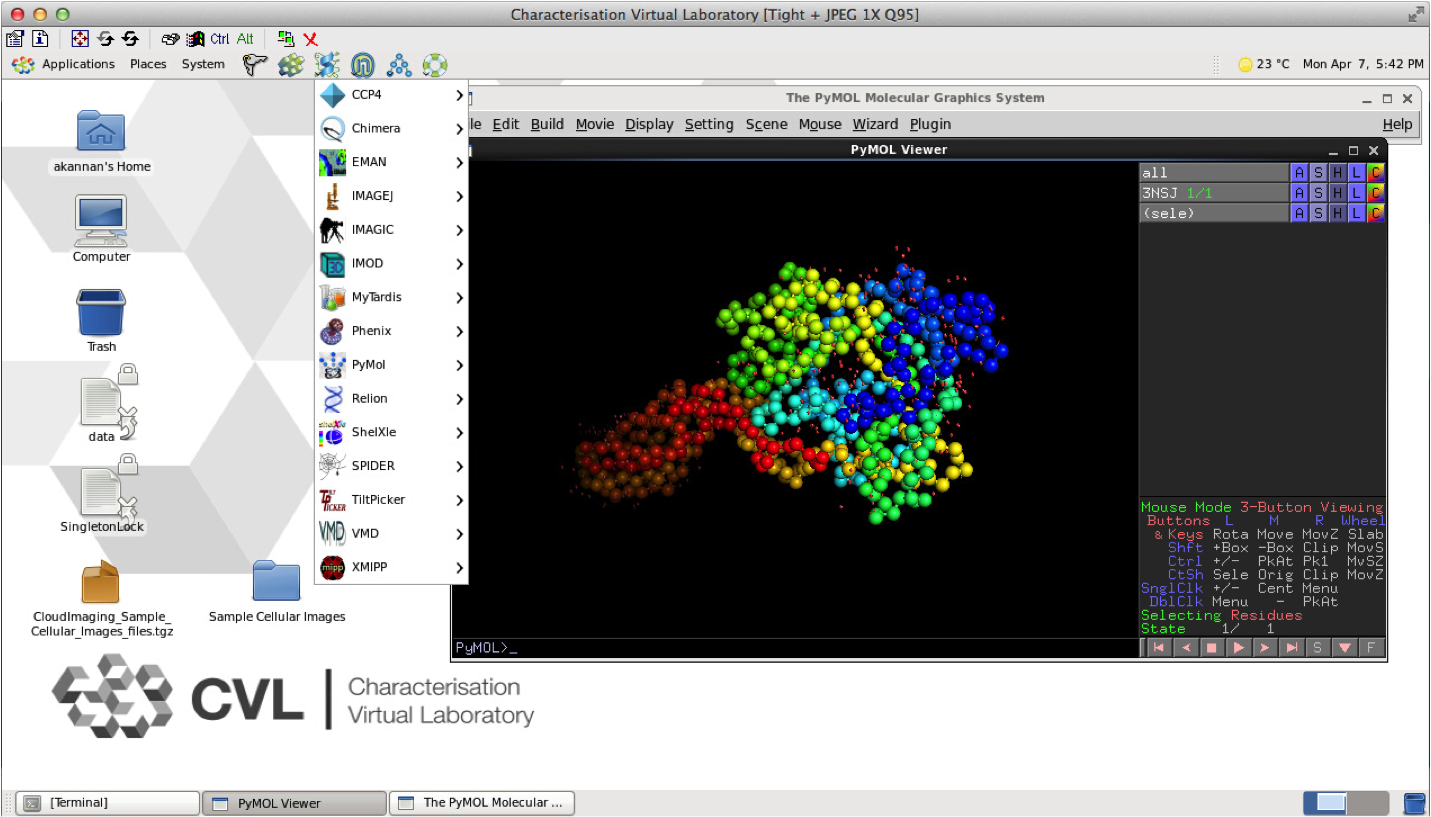The height and width of the screenshot is (817, 1431).
Task: Open the life-ring help launcher in panel
Action: 435,65
